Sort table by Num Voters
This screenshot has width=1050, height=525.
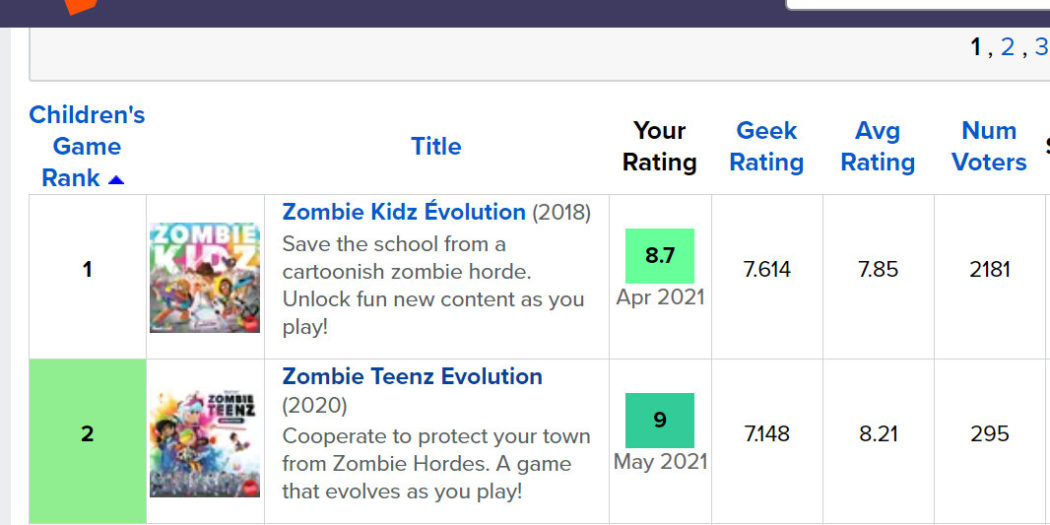coord(988,146)
